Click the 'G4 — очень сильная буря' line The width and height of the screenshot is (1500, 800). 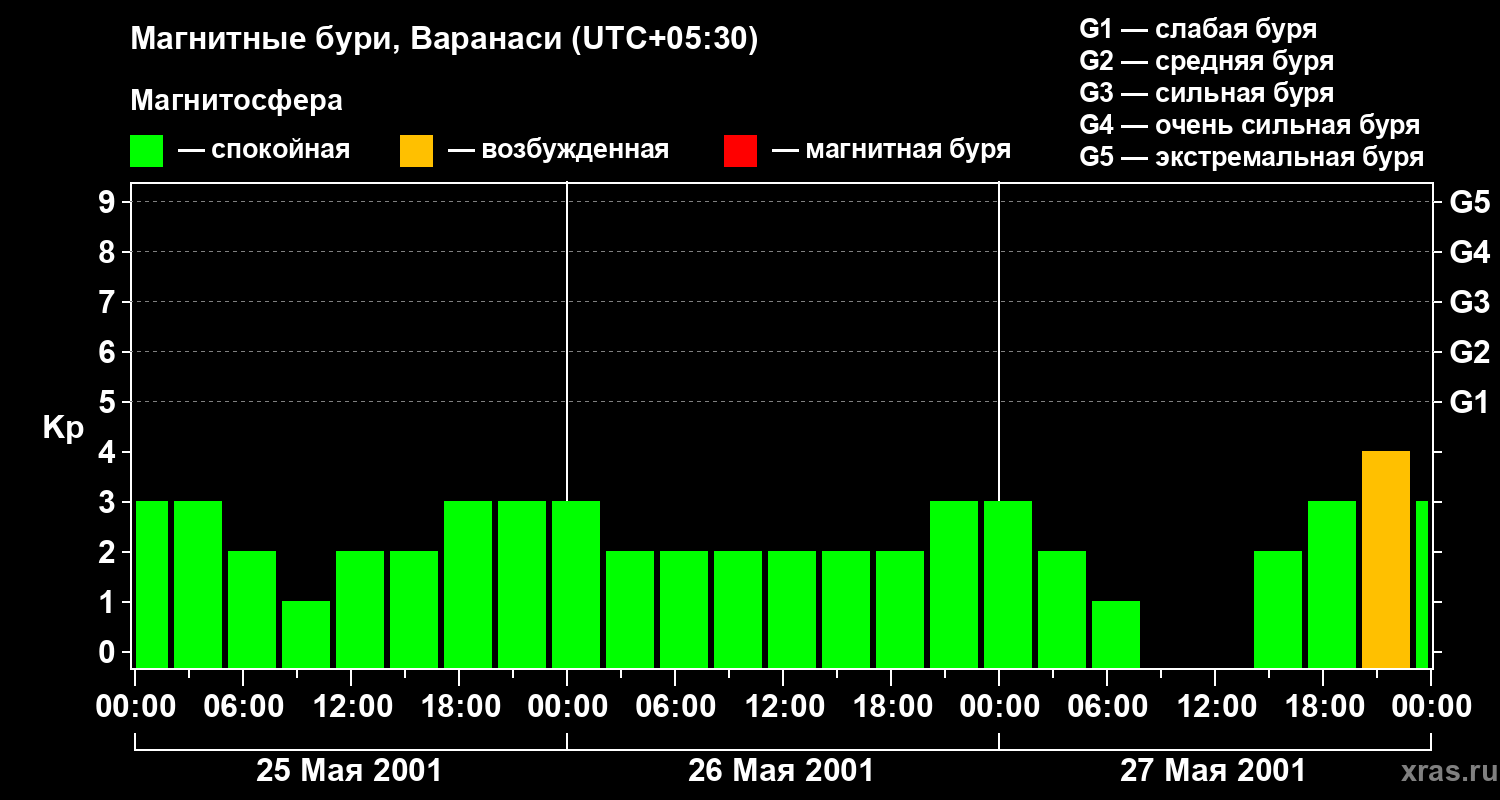(x=1250, y=125)
